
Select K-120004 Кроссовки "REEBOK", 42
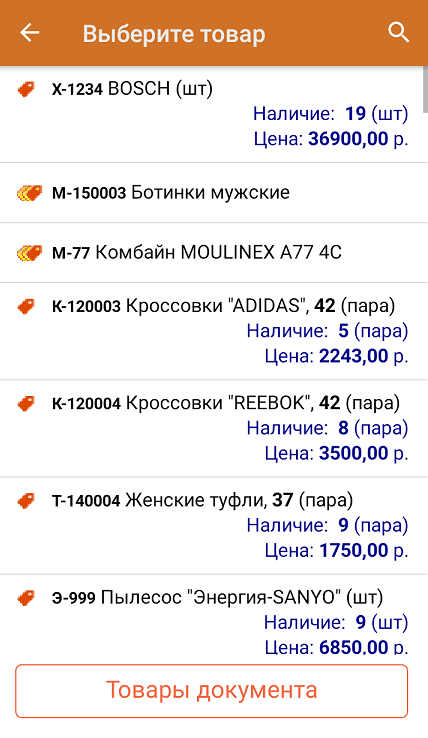coord(213,428)
